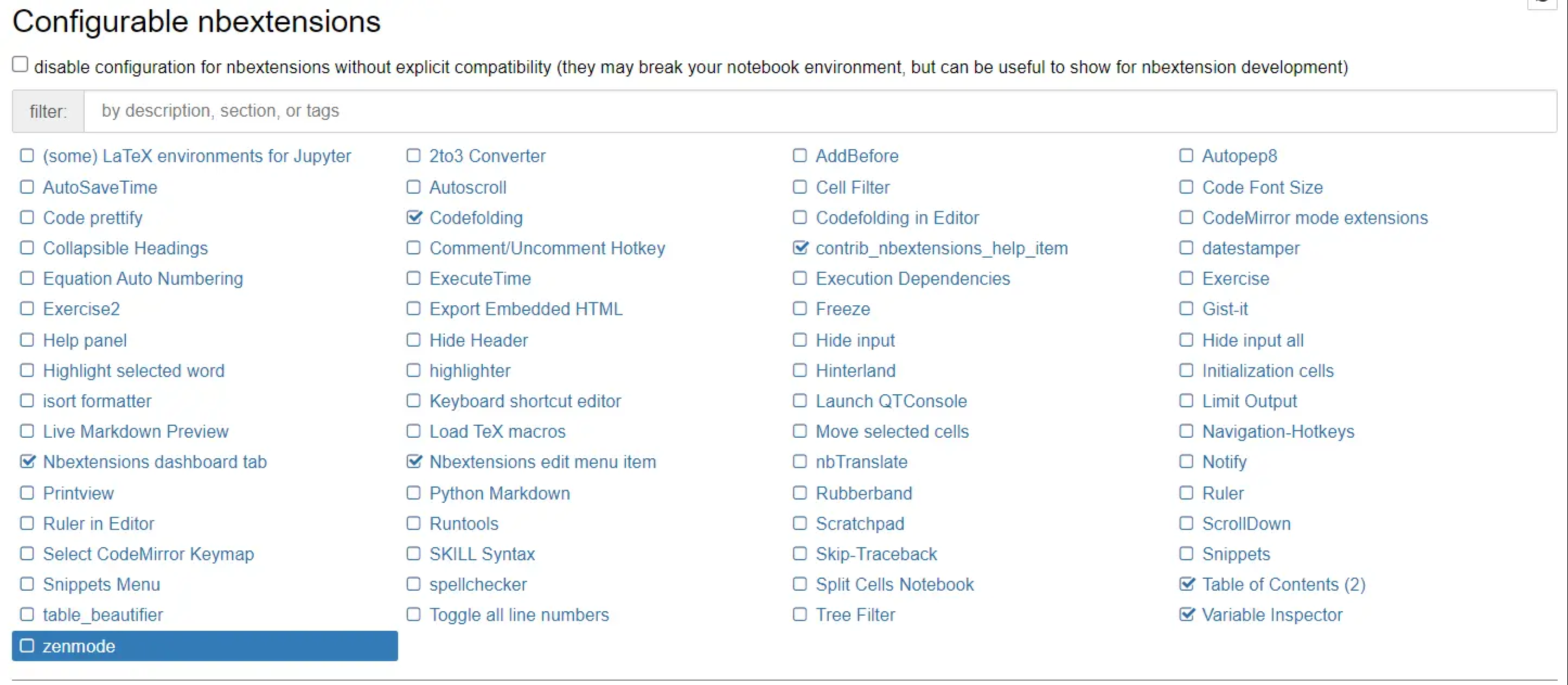This screenshot has height=685, width=1568.
Task: Disable the Table of Contents (2) checkbox
Action: click(1186, 584)
